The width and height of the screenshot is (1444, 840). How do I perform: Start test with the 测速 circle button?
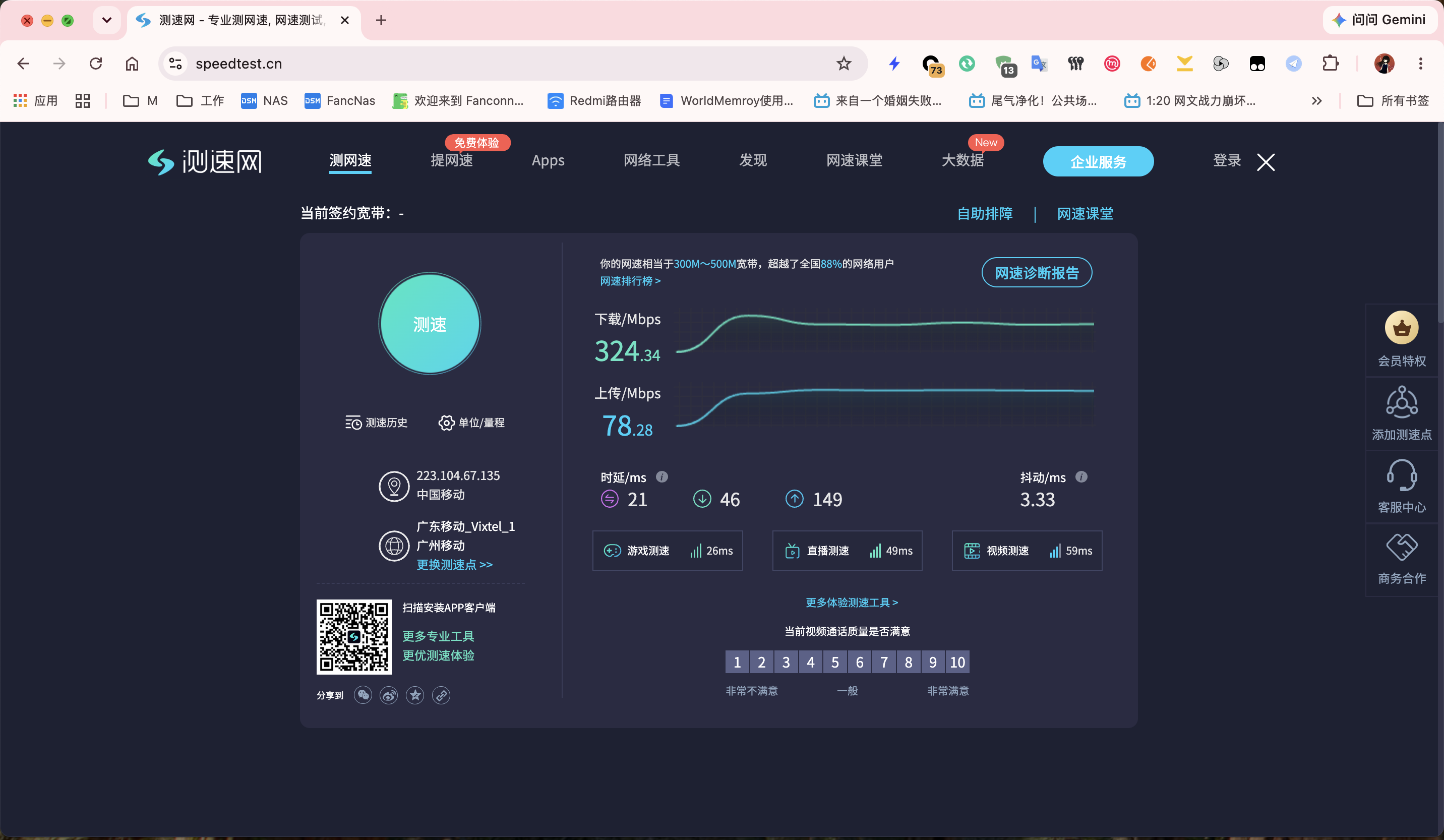429,324
